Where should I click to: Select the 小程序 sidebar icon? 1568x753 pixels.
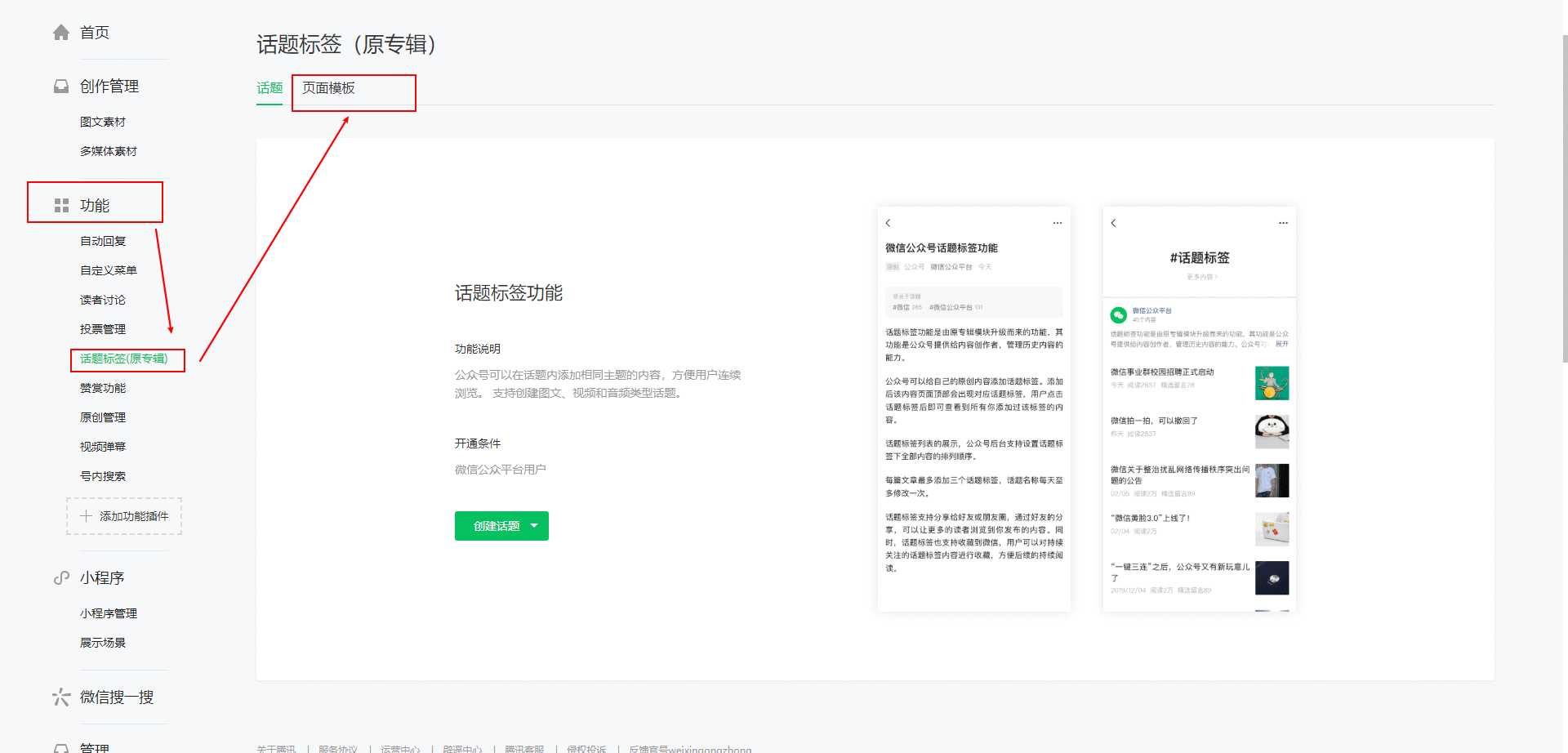click(60, 577)
